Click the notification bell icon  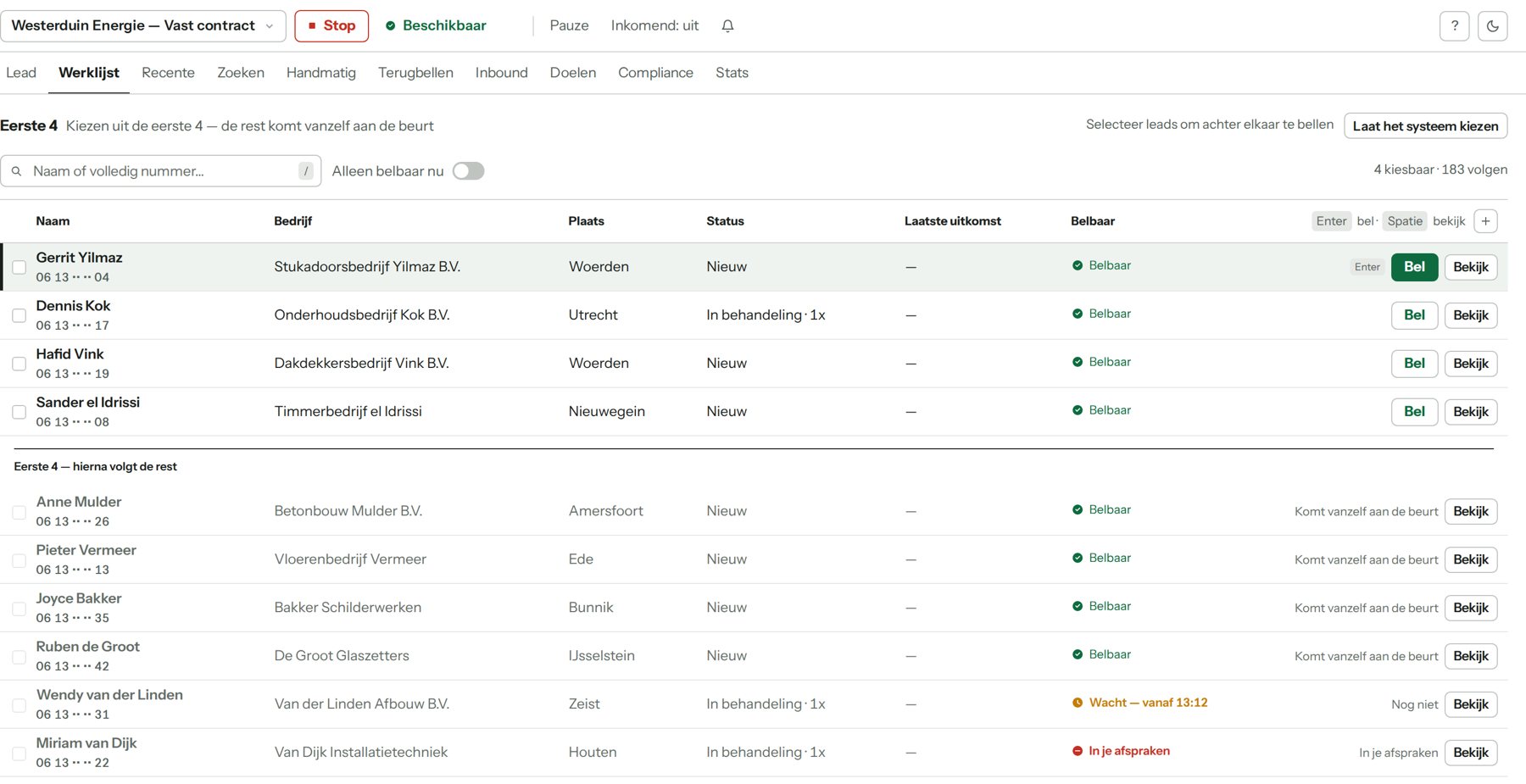[x=727, y=26]
